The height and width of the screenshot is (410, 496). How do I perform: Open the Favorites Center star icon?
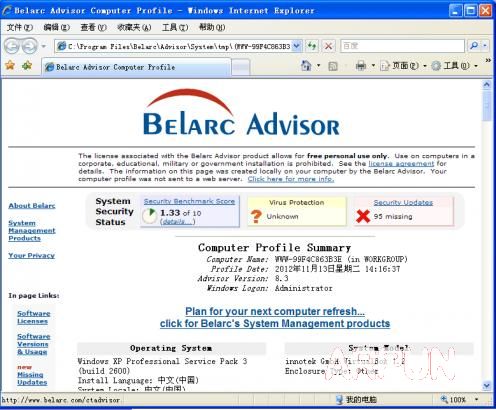(x=10, y=66)
